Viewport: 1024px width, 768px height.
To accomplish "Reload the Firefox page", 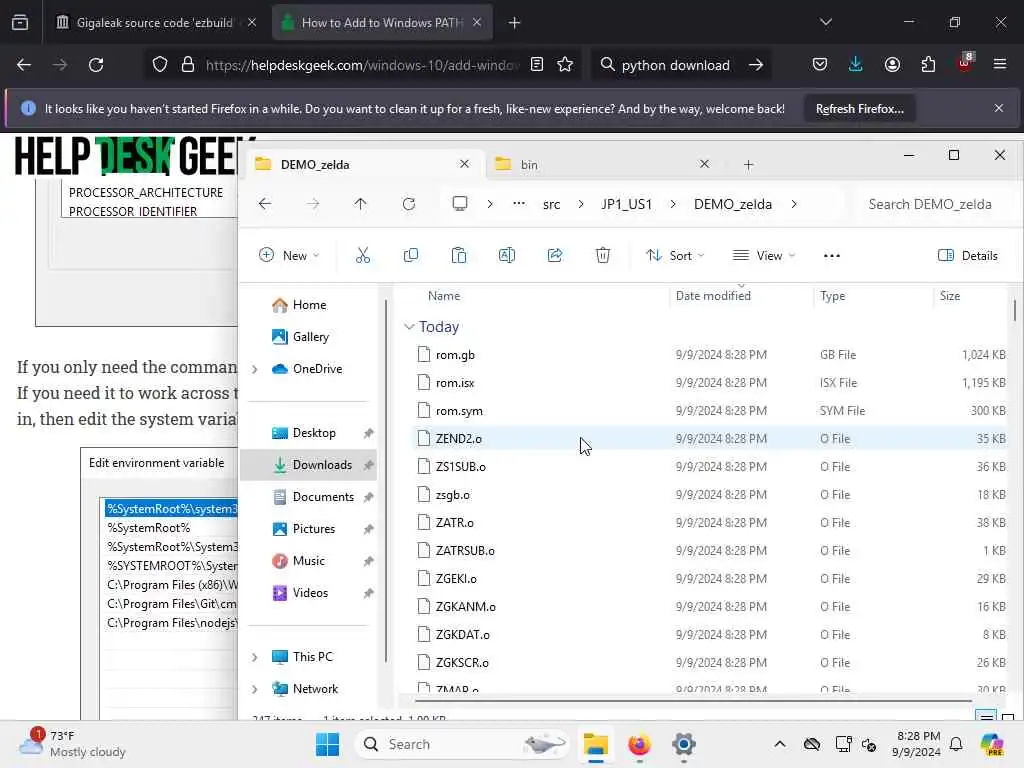I will coord(96,65).
